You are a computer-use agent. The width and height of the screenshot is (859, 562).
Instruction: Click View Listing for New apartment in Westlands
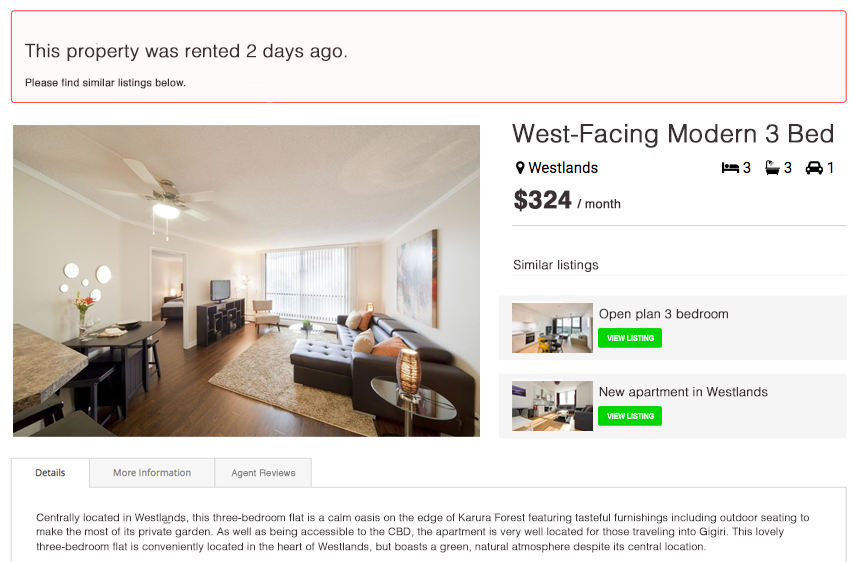630,416
